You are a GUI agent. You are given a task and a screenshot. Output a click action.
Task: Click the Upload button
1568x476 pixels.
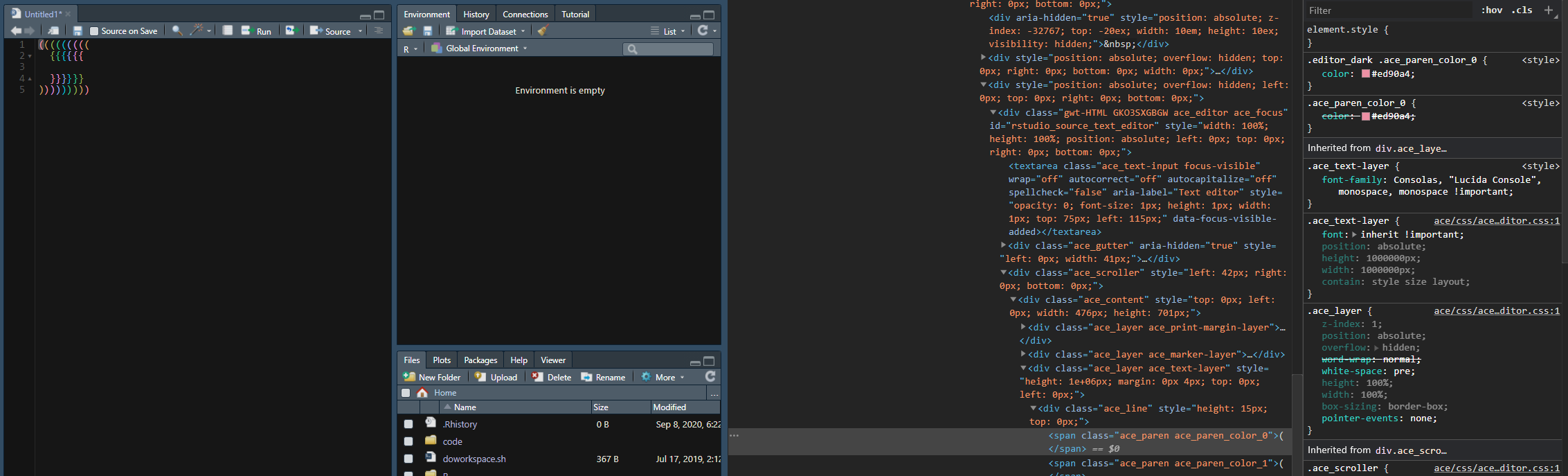coord(496,377)
